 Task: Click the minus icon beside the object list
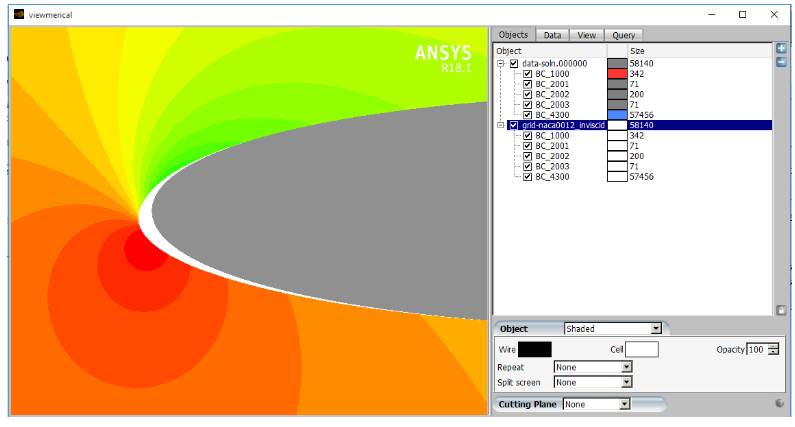(x=781, y=62)
